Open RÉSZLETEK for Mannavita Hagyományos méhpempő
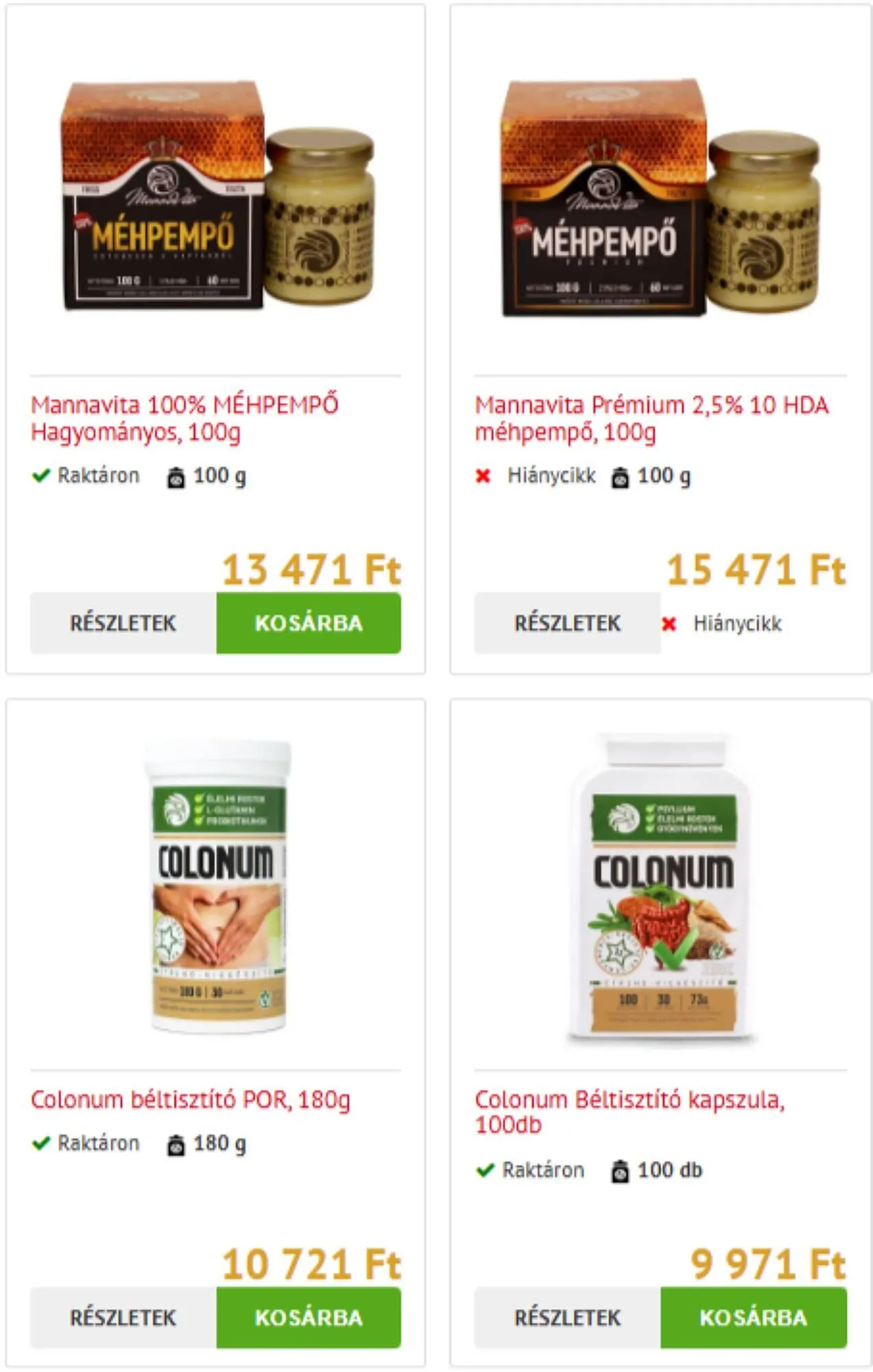The height and width of the screenshot is (1372, 873). [x=123, y=623]
